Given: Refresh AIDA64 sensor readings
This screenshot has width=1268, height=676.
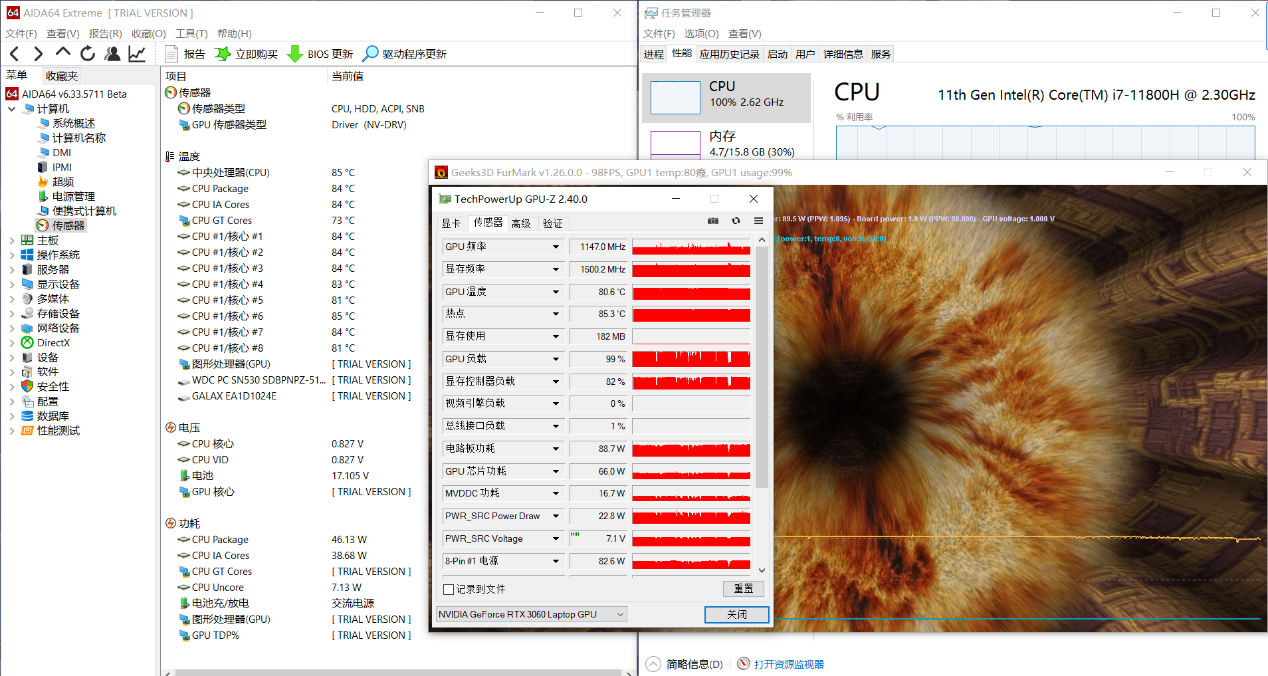Looking at the screenshot, I should point(88,54).
